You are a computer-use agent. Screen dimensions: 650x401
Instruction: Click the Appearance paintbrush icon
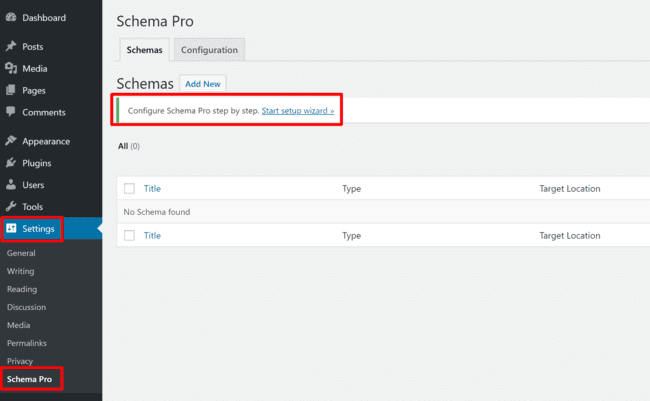point(11,141)
